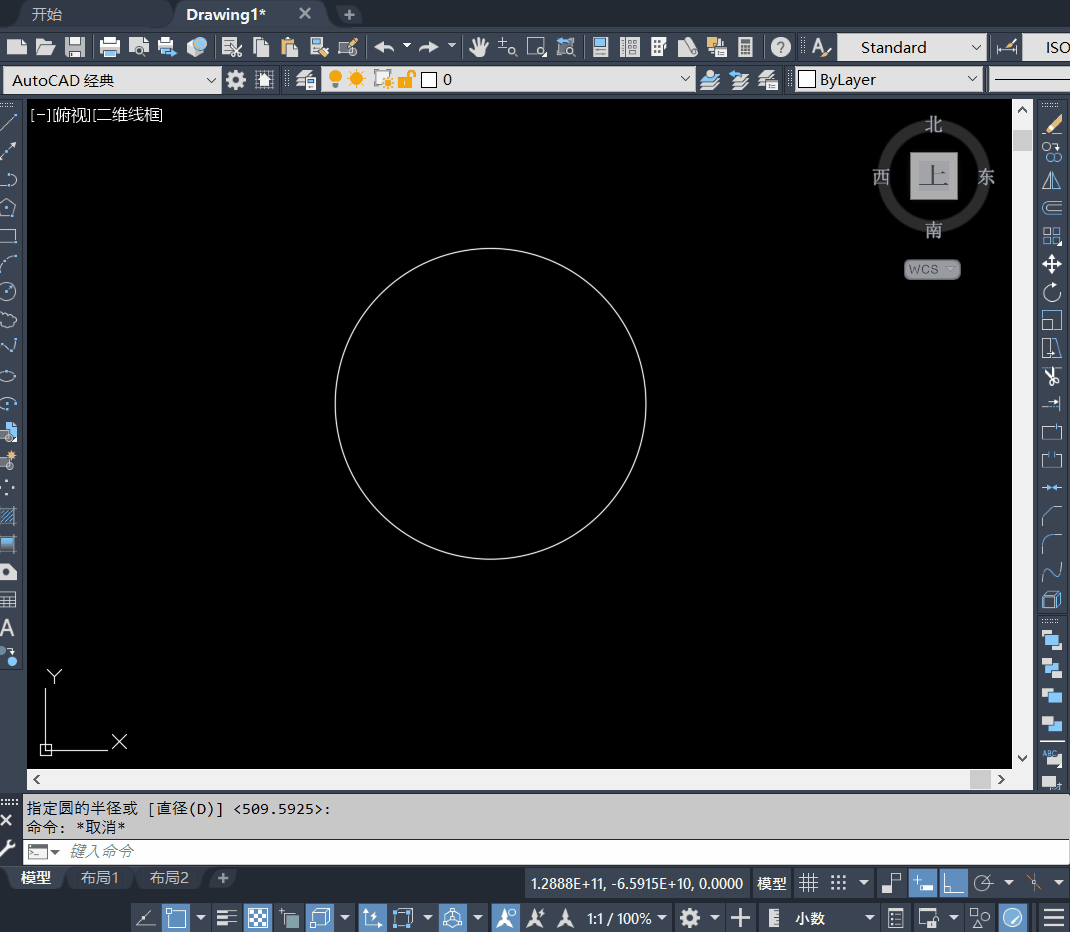Expand the redo history arrow
The image size is (1070, 932).
pos(451,46)
